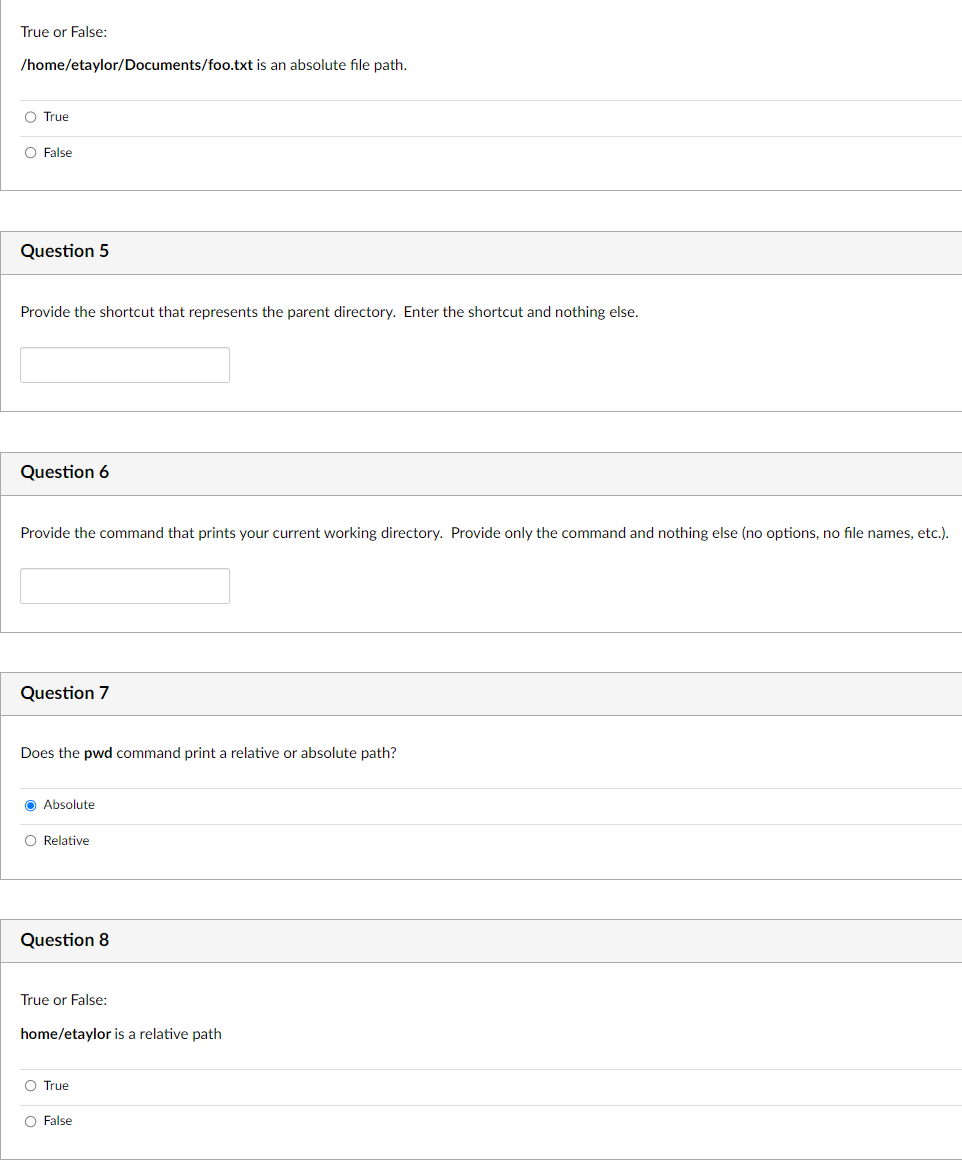Select True for Question 8
Viewport: 962px width, 1161px height.
click(x=31, y=1086)
